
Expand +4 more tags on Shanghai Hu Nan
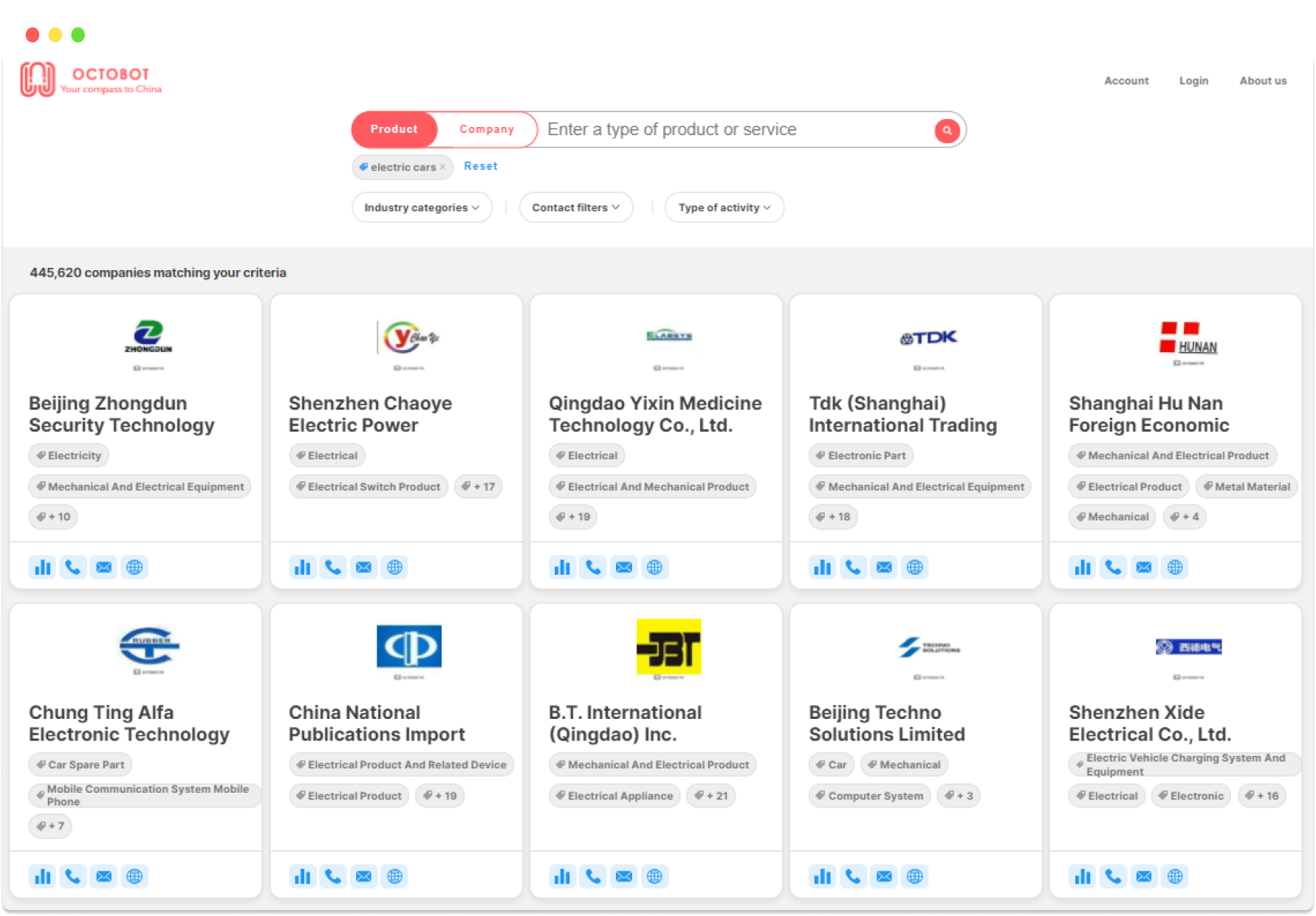pyautogui.click(x=1185, y=517)
